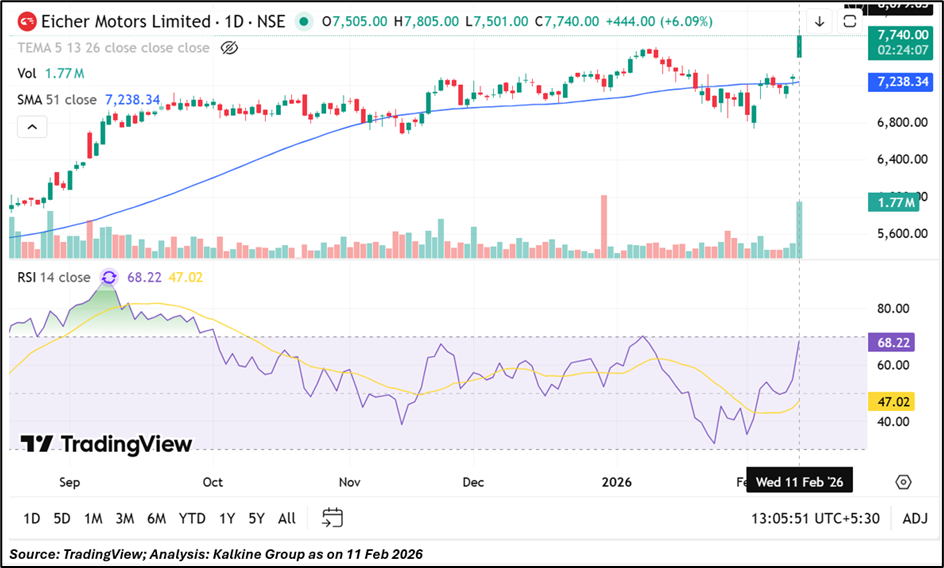Open the timezone menu showing UTC+5:30
Viewport: 944px width, 568px height.
tap(816, 518)
